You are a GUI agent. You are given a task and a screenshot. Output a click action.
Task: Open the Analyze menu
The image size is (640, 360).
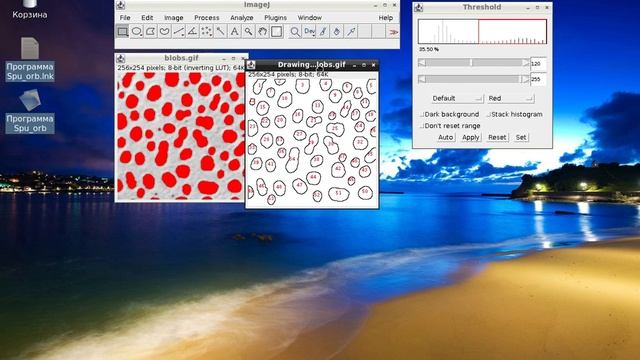point(242,18)
